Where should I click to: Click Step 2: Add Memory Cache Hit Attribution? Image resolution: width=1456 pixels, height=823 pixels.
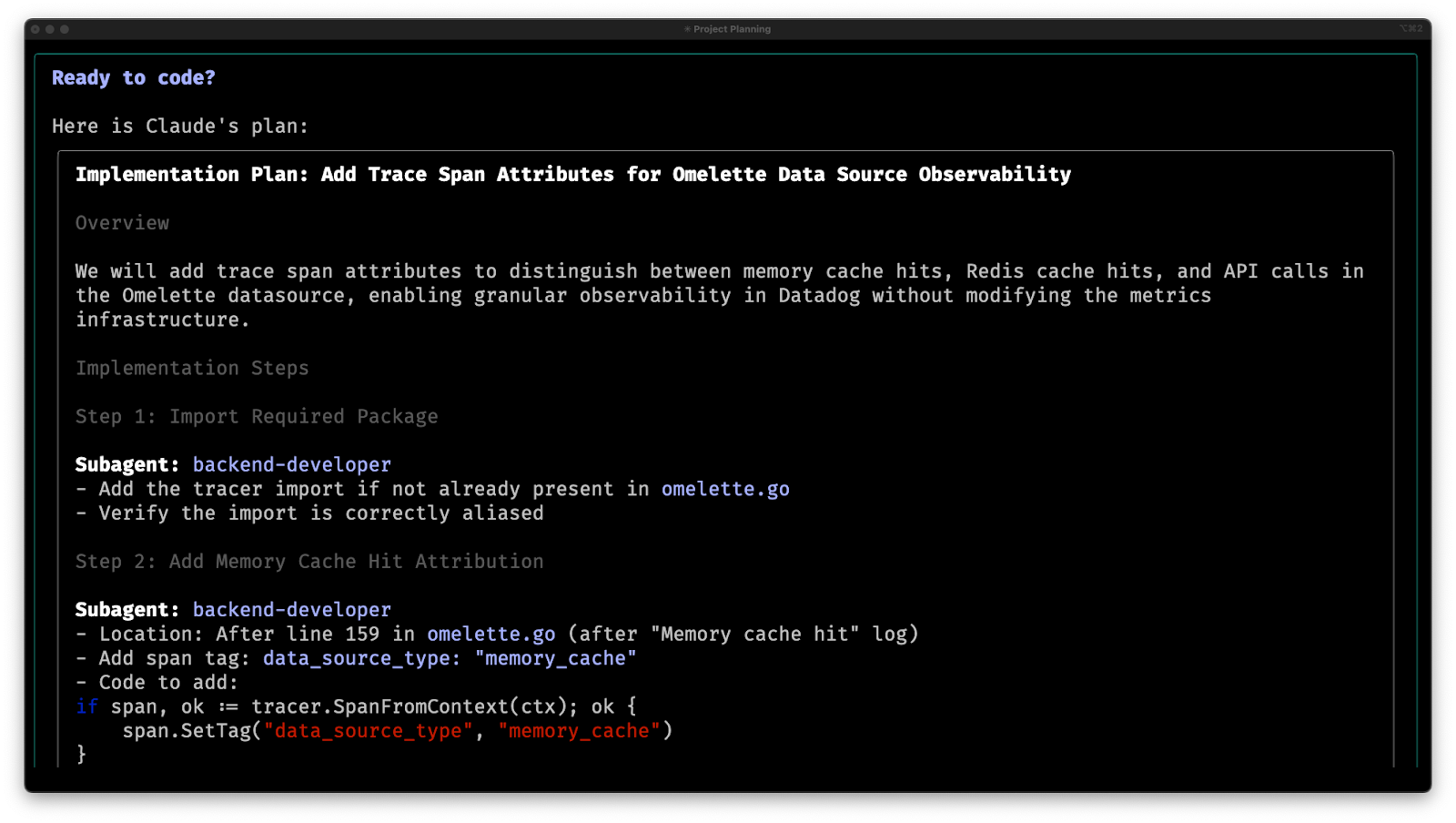(309, 562)
